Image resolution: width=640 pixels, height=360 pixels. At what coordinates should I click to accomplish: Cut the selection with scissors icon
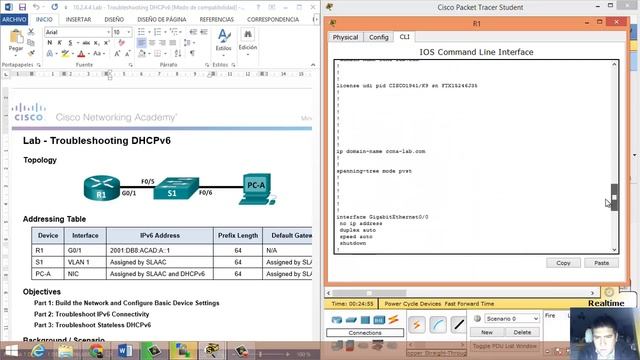tap(31, 32)
